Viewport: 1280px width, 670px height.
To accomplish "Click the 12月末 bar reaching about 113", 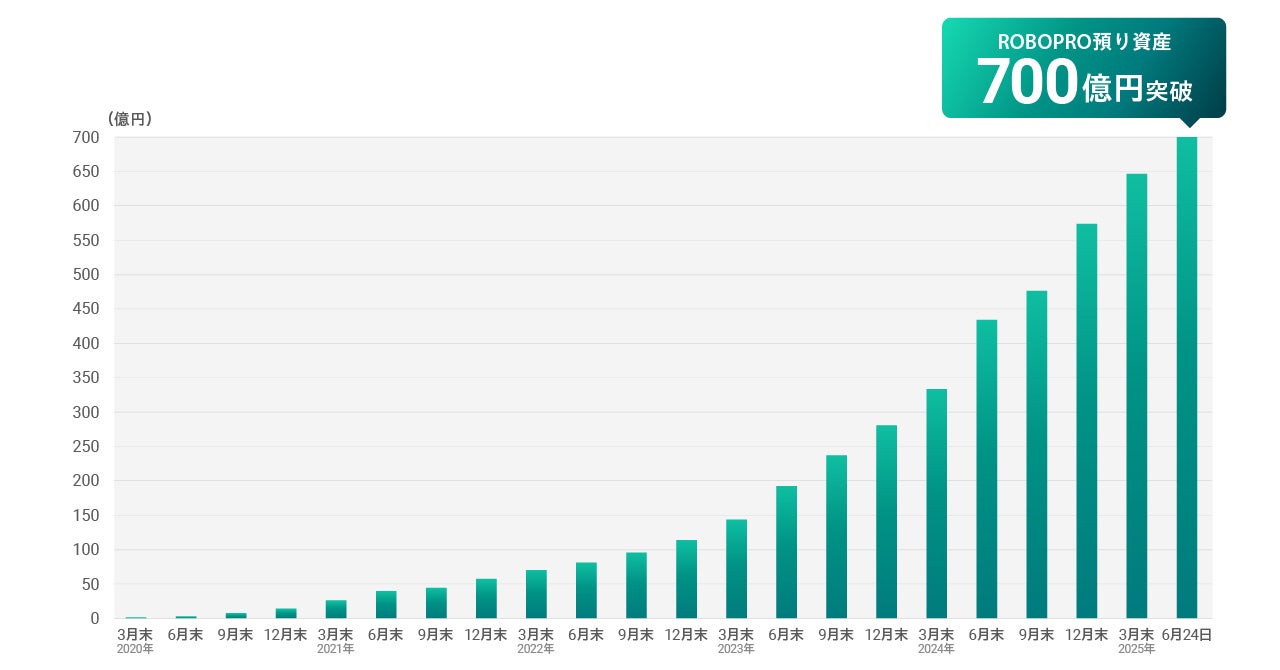I will 686,579.
